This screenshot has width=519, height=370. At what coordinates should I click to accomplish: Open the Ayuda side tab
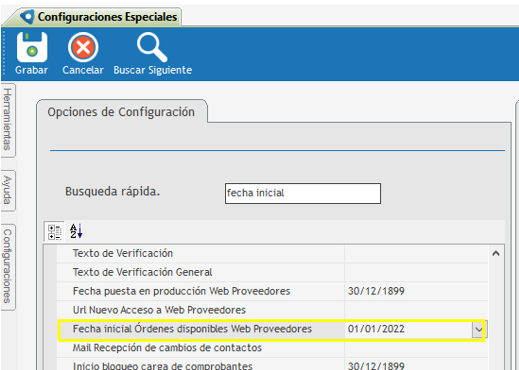tap(7, 190)
